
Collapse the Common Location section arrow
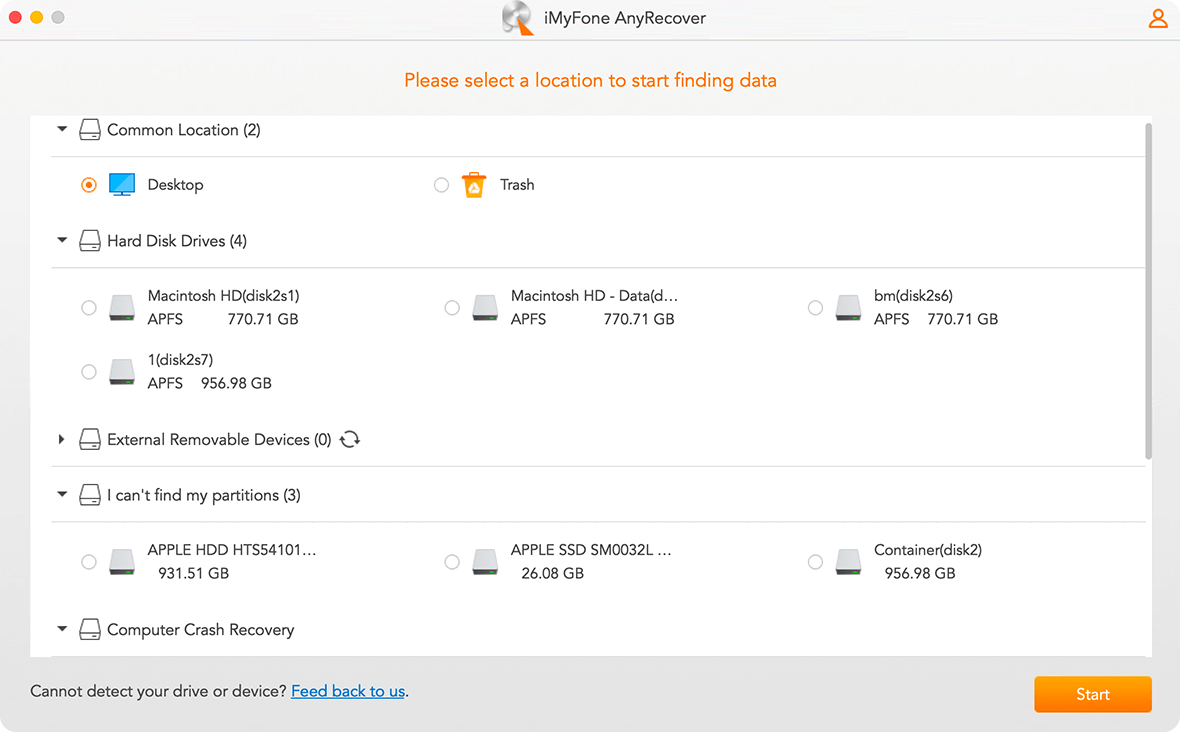point(62,129)
